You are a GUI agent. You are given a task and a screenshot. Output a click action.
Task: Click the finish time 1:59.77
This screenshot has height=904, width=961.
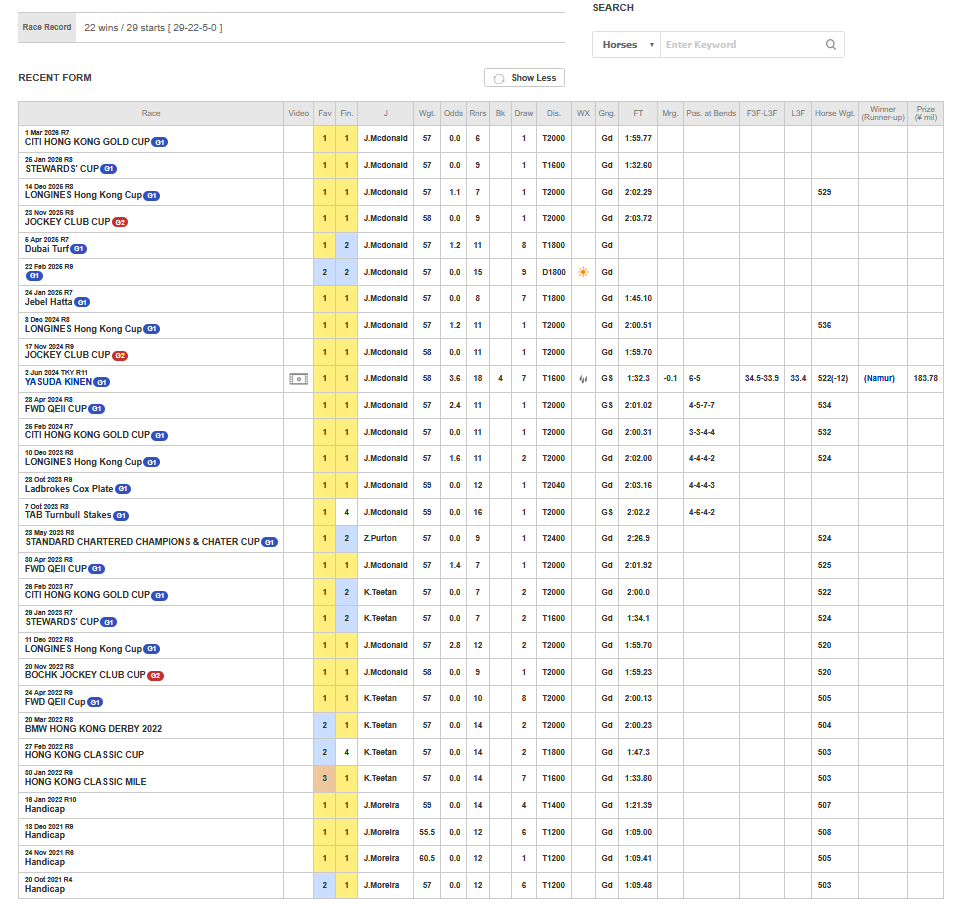[638, 139]
